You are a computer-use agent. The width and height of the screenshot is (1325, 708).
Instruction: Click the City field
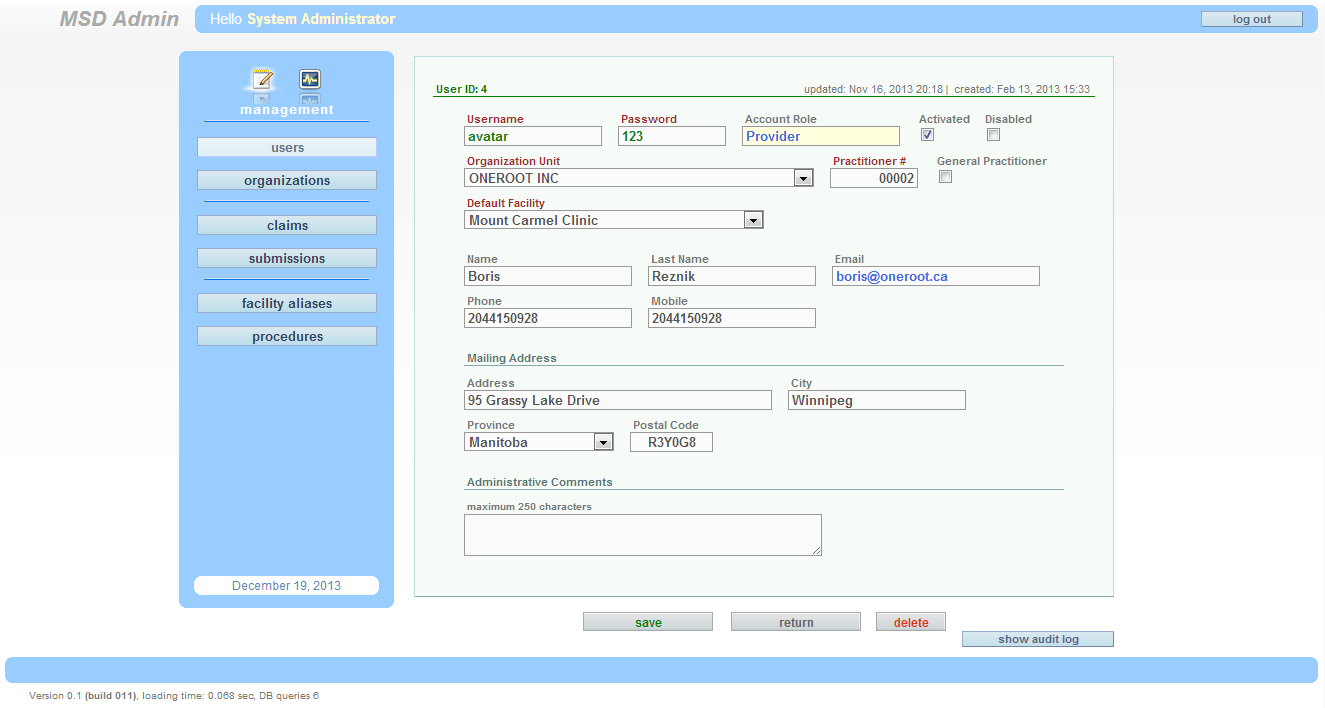coord(877,400)
